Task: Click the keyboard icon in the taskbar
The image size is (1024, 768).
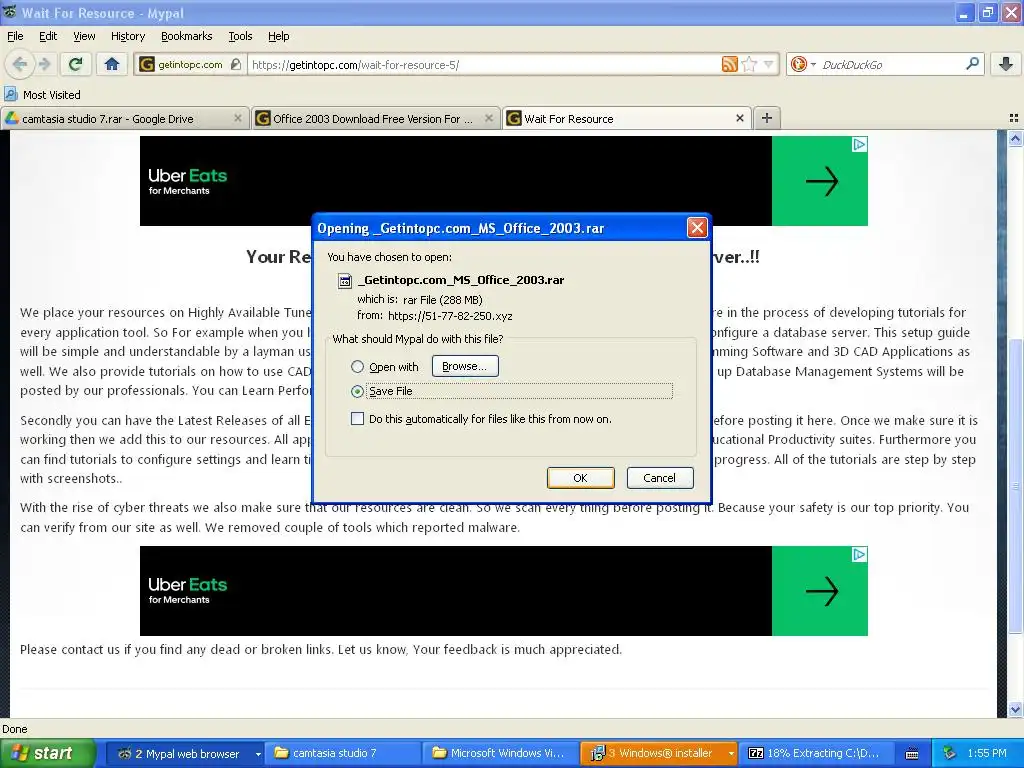Action: pyautogui.click(x=912, y=754)
